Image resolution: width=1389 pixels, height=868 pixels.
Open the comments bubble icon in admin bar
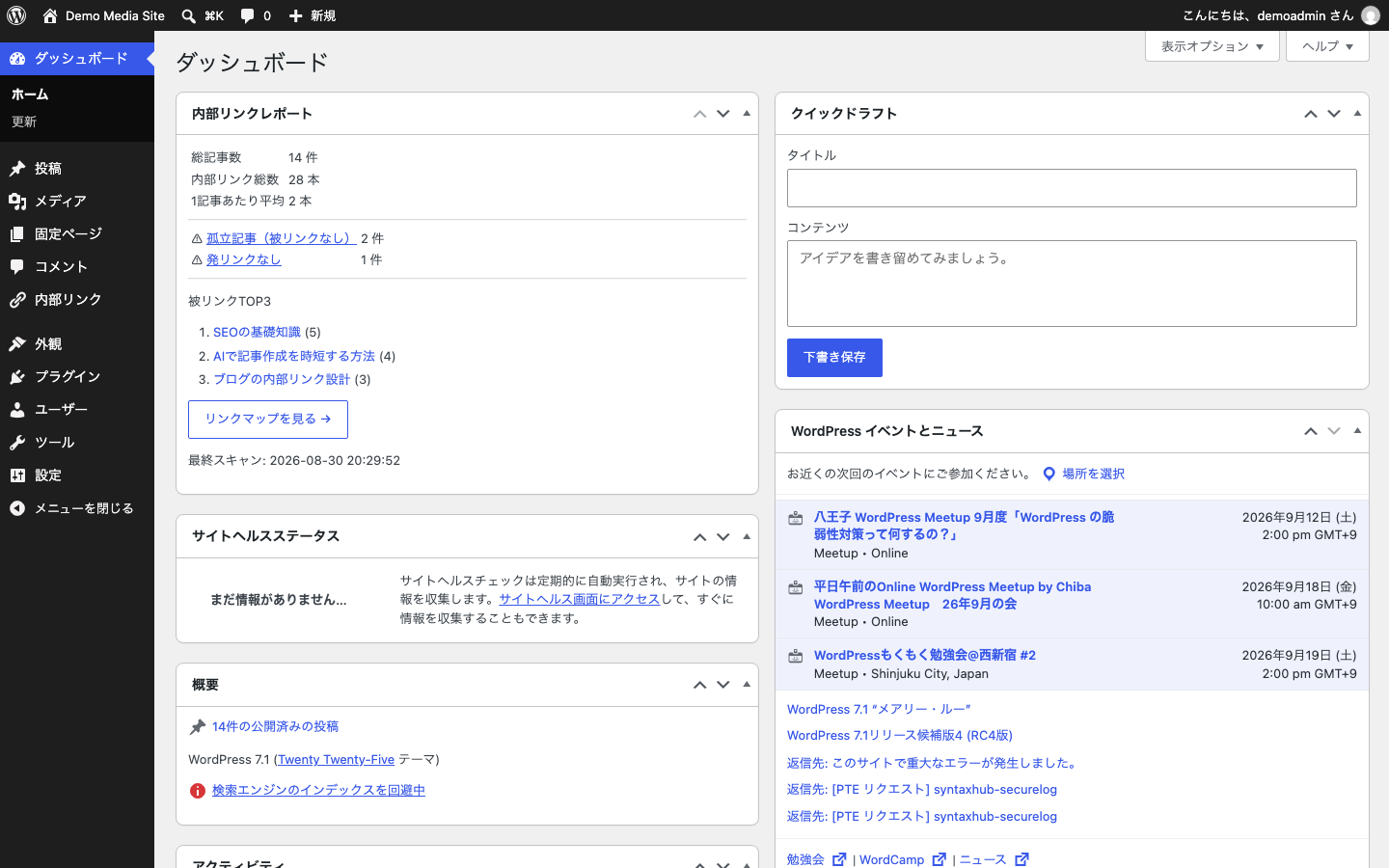[x=248, y=15]
